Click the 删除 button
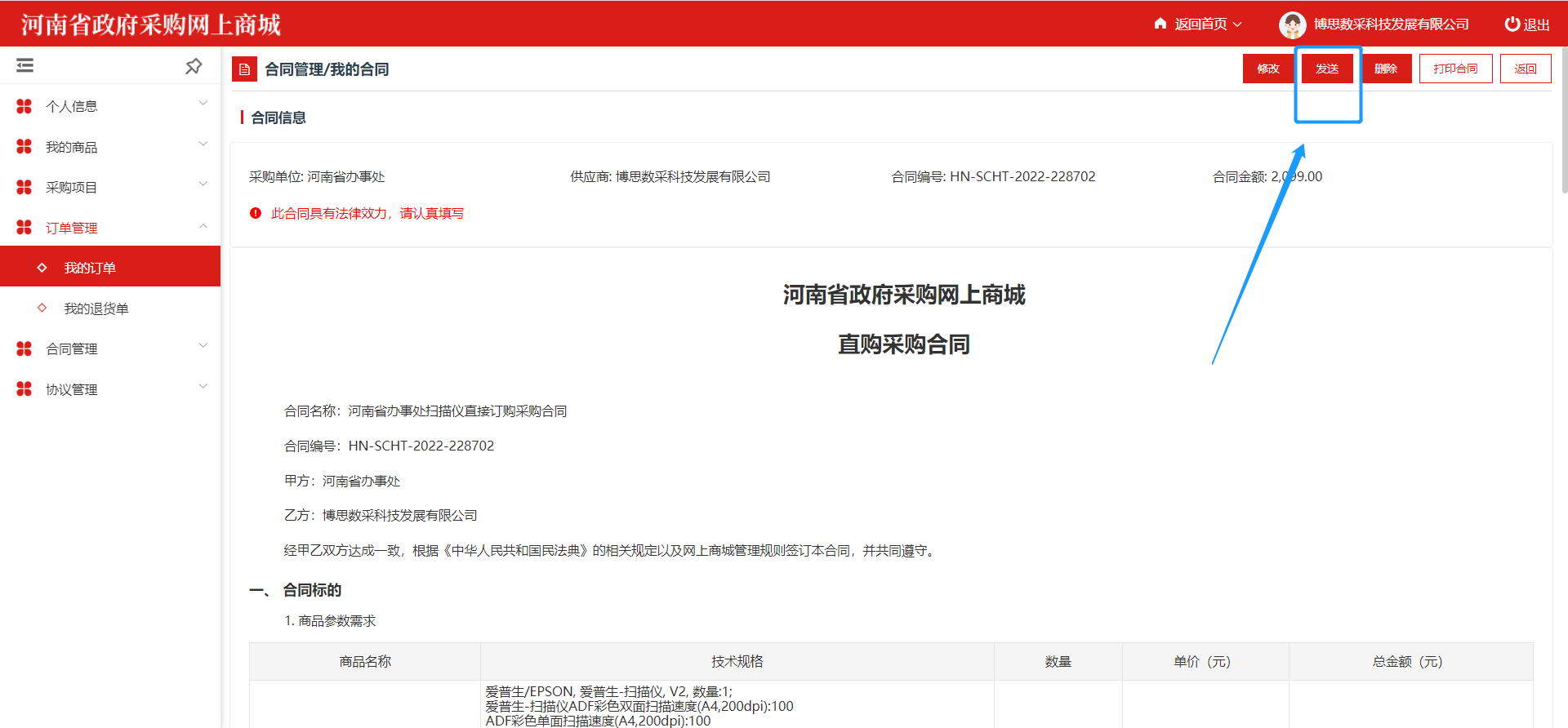This screenshot has width=1568, height=728. (1386, 69)
